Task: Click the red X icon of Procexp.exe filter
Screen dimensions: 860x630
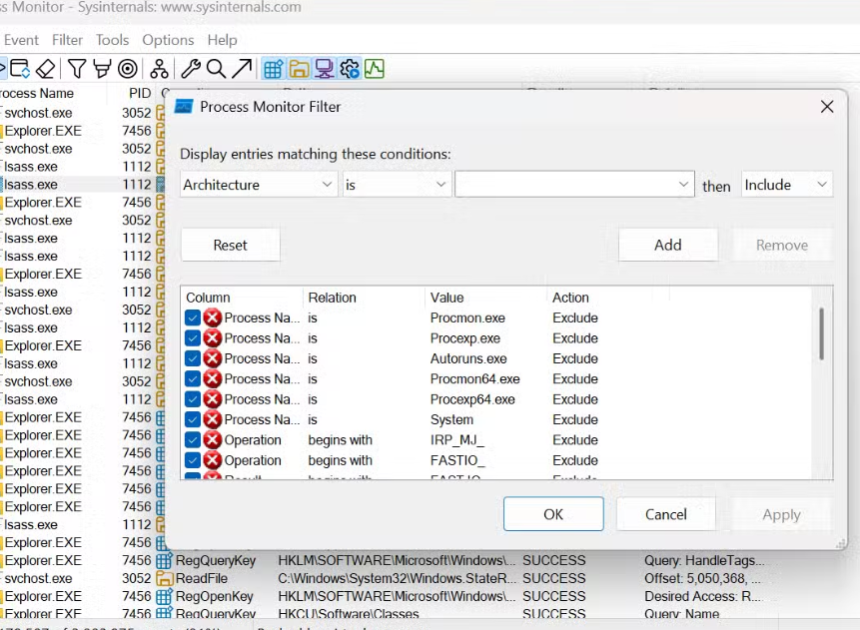Action: tap(212, 338)
